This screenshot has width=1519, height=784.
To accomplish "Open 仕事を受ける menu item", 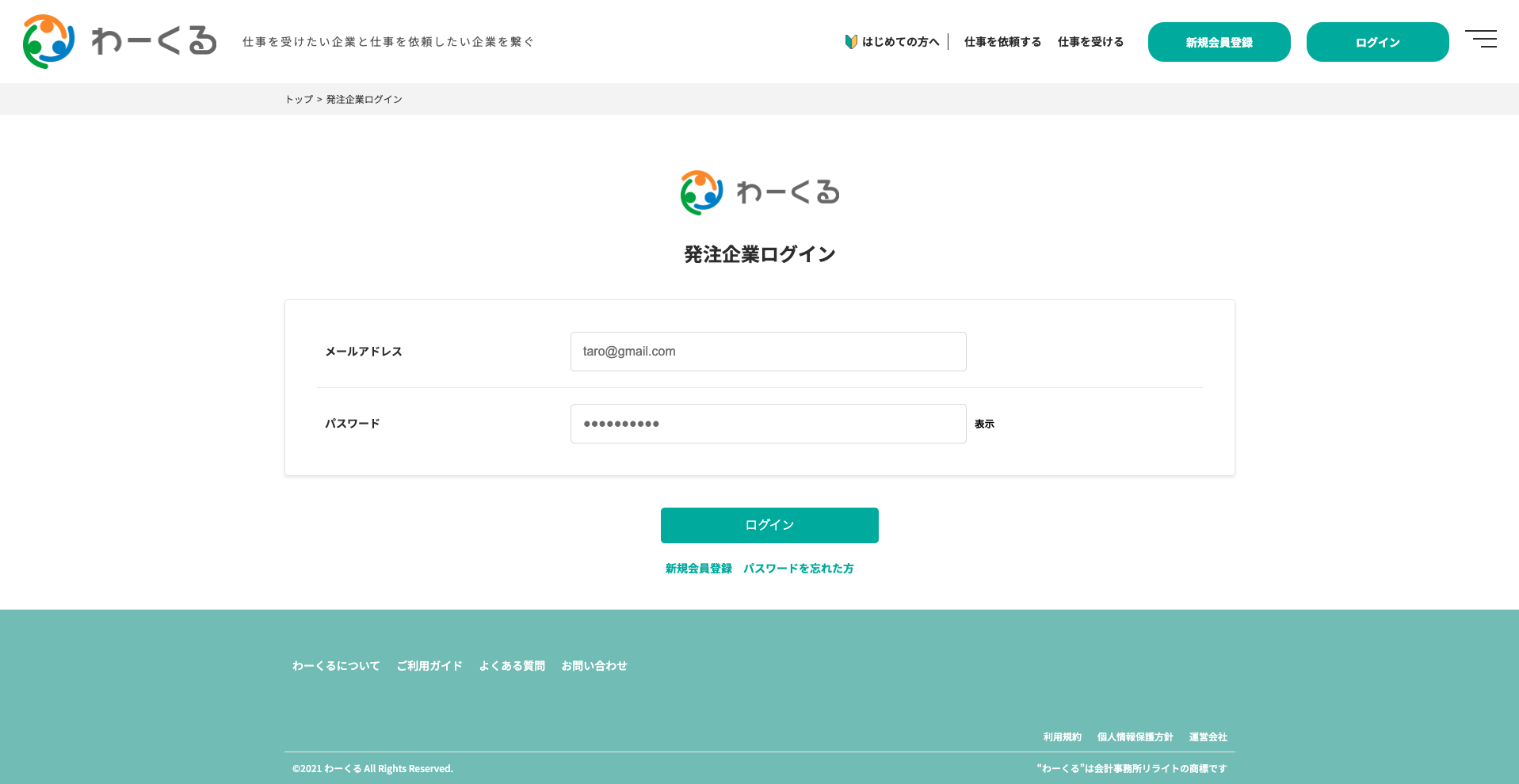I will pos(1090,42).
